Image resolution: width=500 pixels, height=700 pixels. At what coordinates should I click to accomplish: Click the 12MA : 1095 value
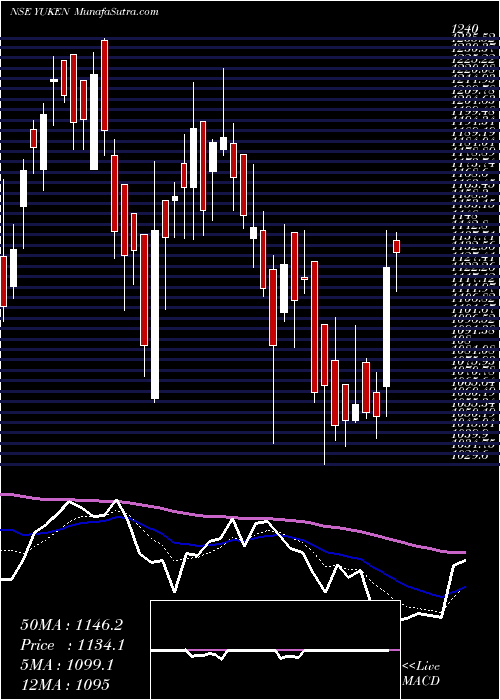click(65, 685)
